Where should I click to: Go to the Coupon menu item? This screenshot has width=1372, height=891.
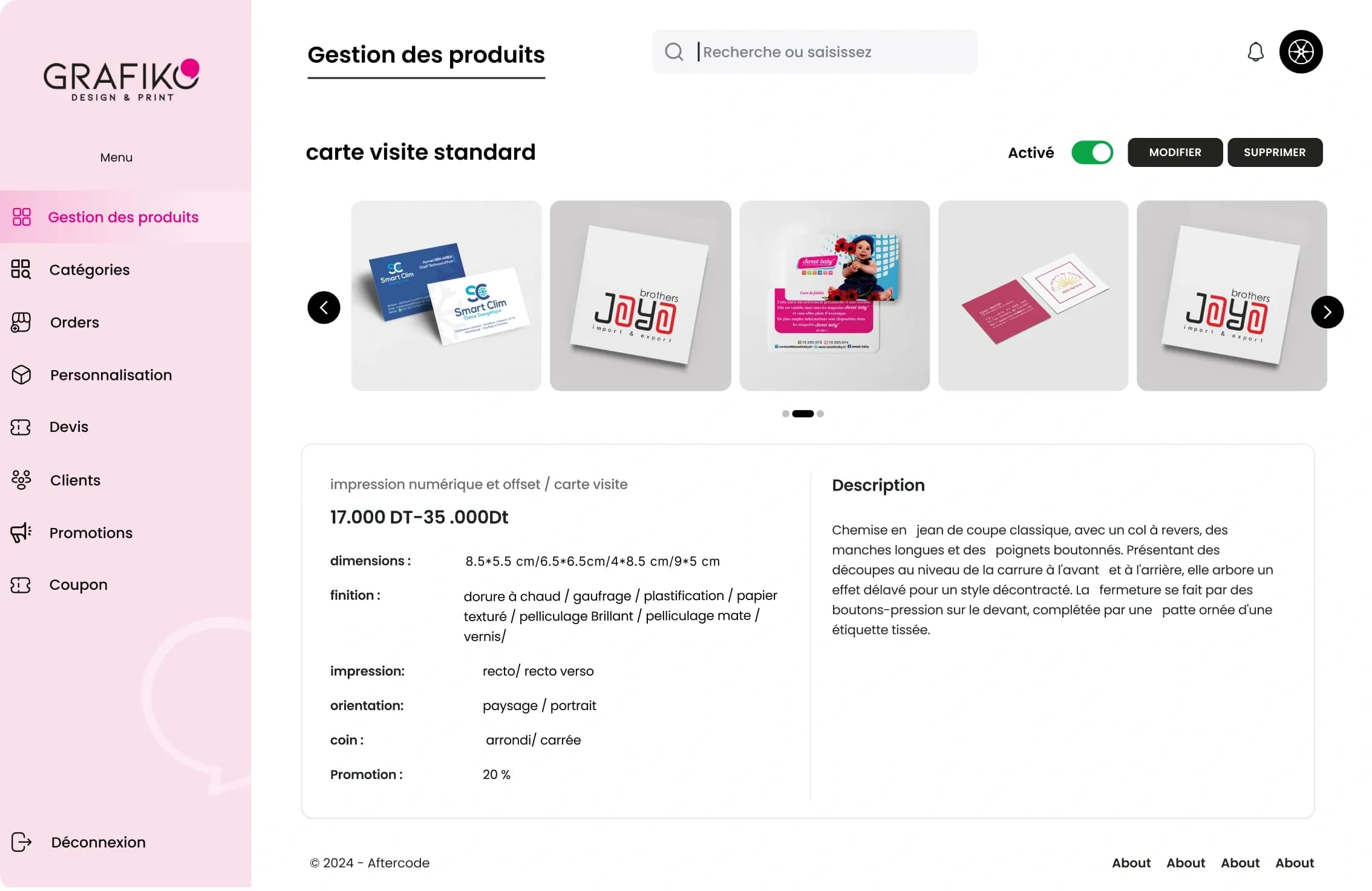[x=78, y=585]
